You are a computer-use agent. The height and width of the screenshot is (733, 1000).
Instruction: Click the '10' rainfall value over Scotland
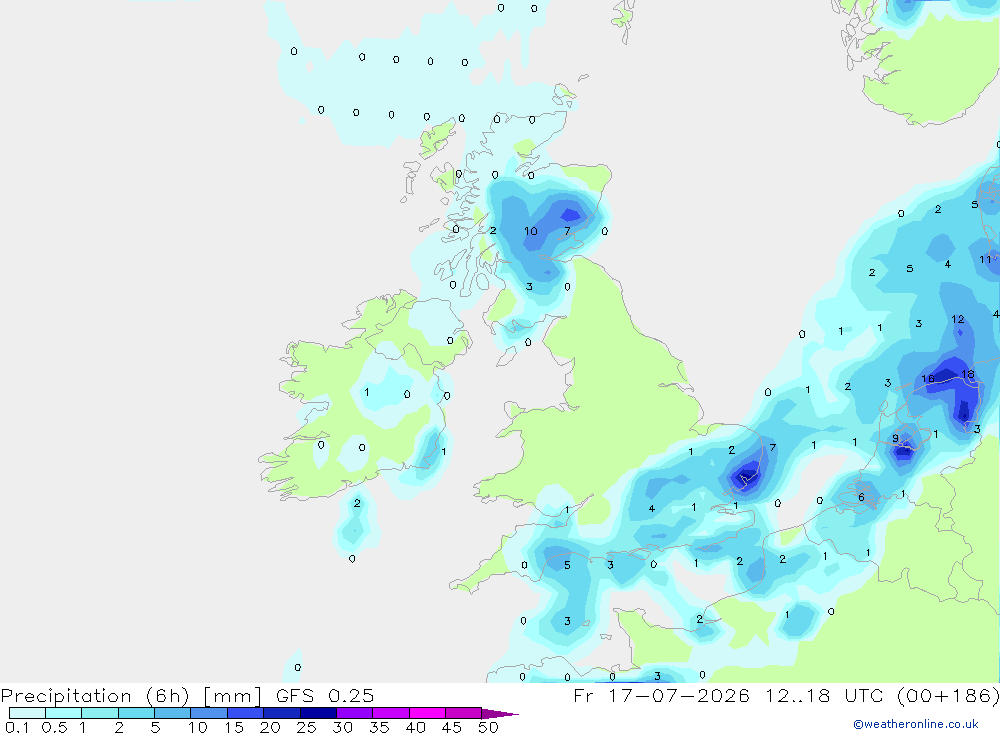pyautogui.click(x=531, y=231)
